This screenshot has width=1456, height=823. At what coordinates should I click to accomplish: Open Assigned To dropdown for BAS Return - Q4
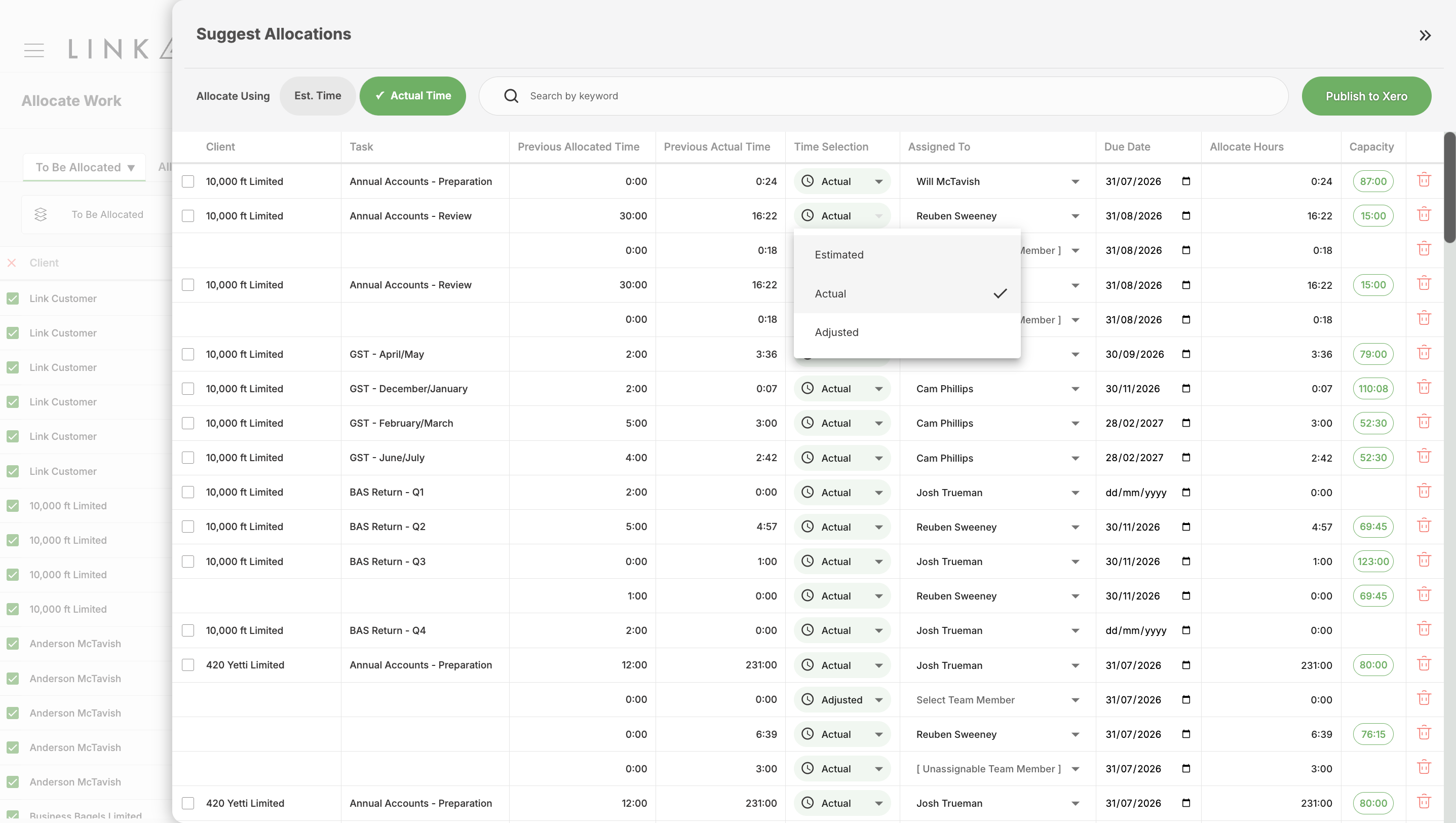pyautogui.click(x=998, y=630)
